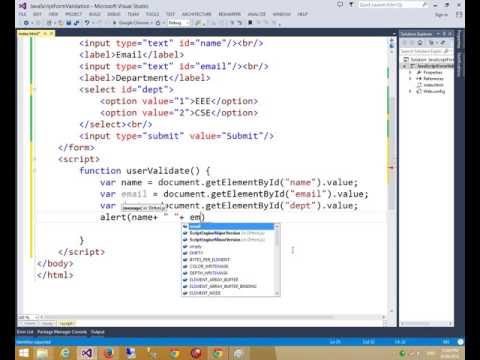
Task: Open the editor tab list dropdown arrow
Action: tap(394, 34)
